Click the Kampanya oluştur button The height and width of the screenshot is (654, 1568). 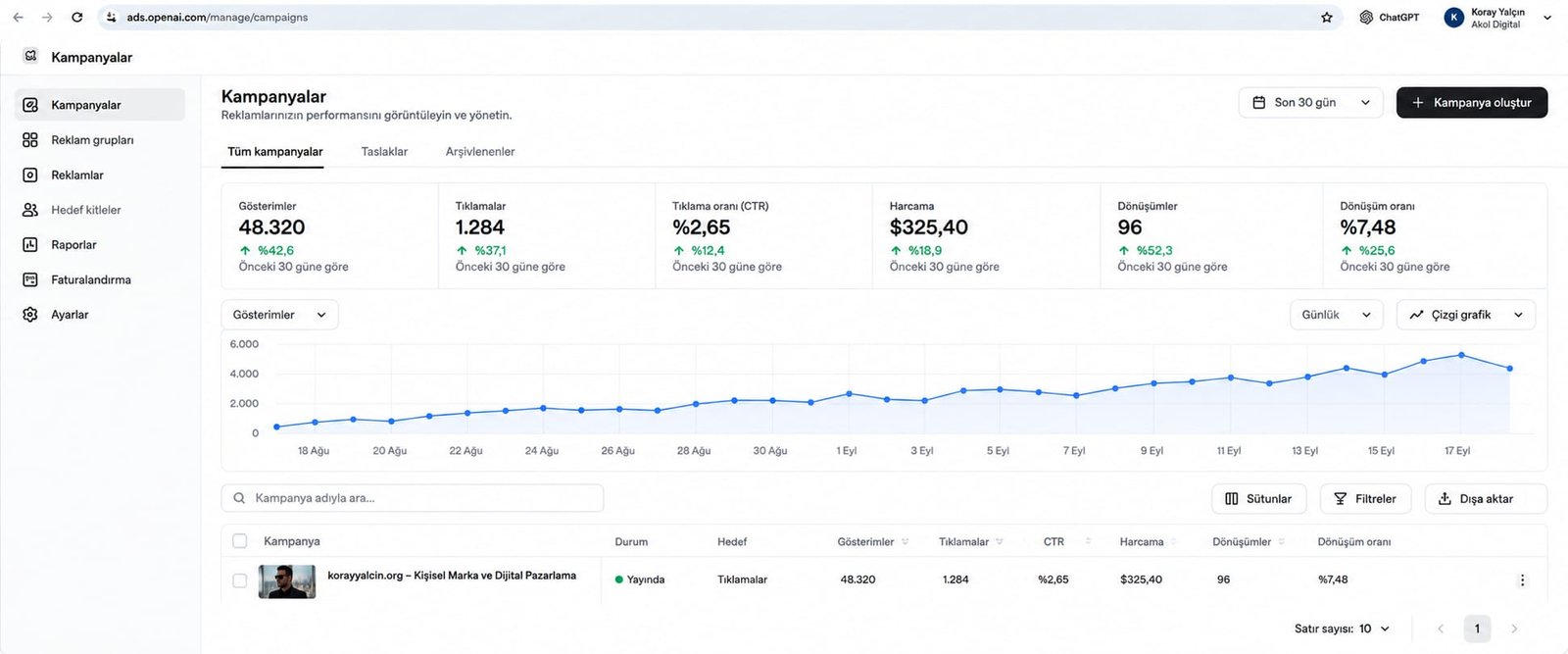[1472, 103]
